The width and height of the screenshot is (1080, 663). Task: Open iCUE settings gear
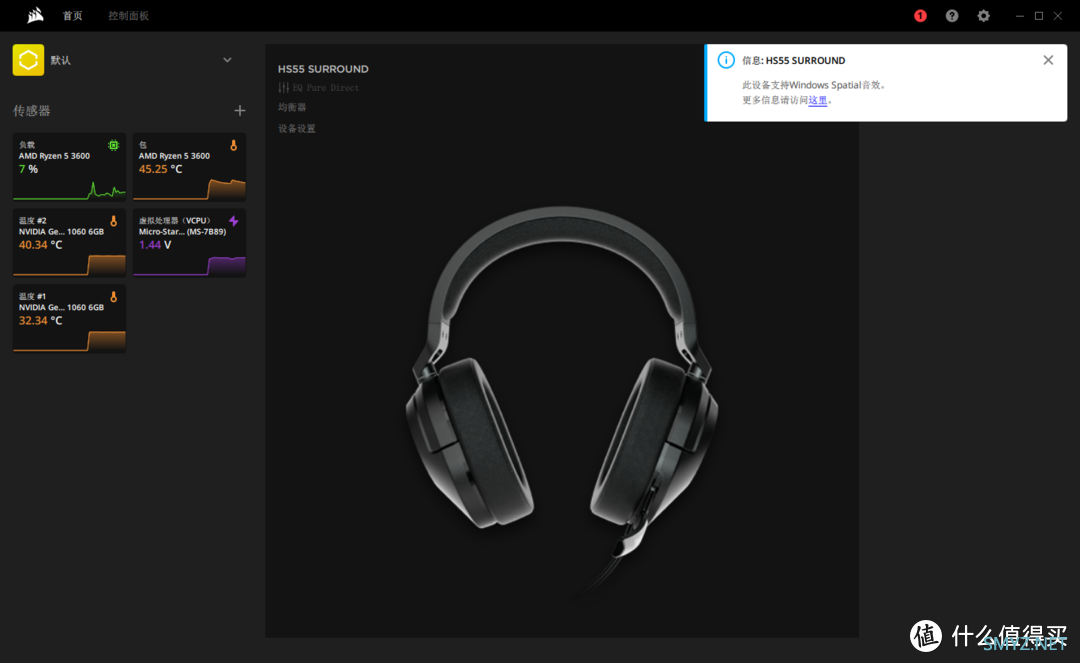point(984,16)
